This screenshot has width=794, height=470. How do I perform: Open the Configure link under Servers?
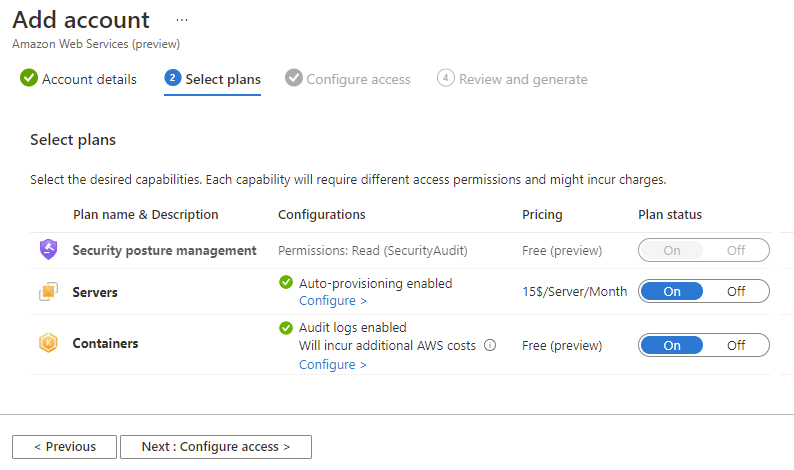click(x=333, y=301)
